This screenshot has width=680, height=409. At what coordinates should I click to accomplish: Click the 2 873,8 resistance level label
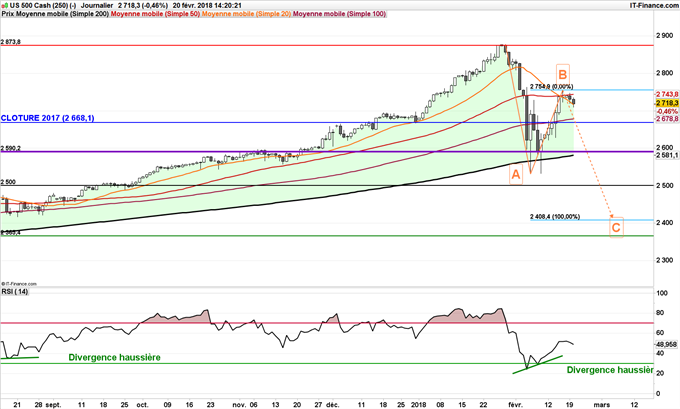click(x=10, y=42)
